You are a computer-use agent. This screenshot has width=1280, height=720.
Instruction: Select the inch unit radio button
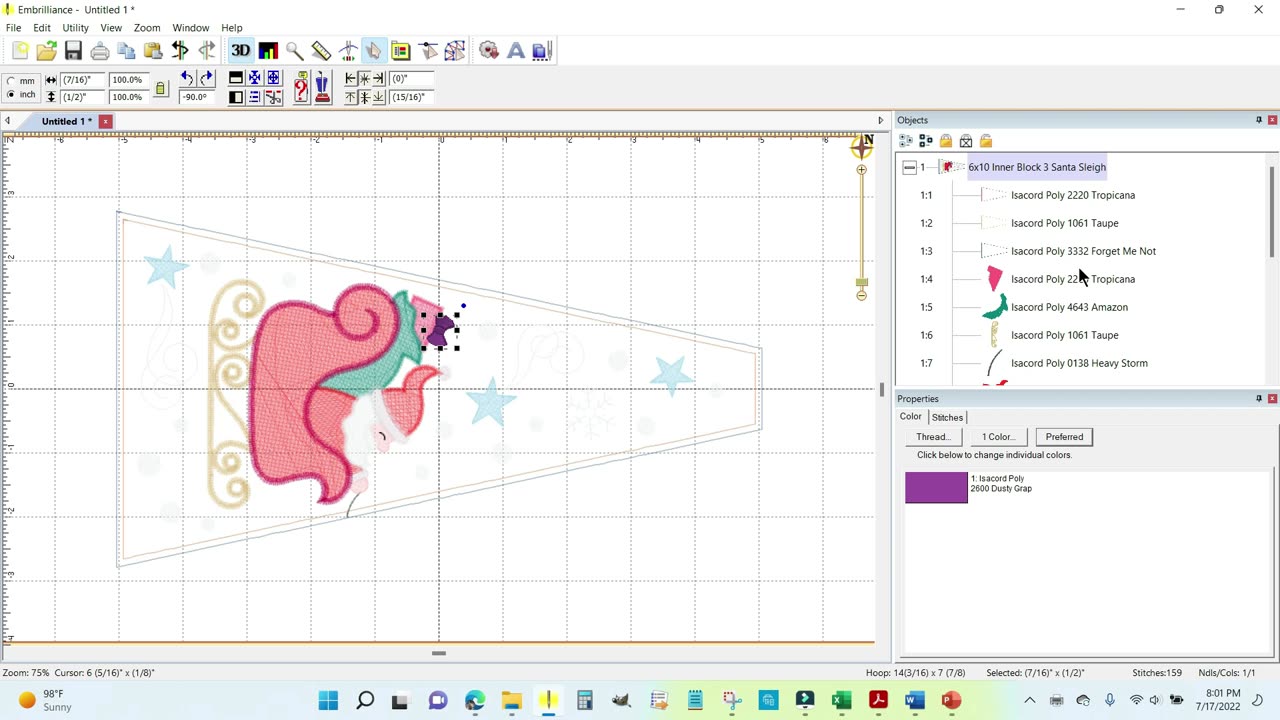coord(10,95)
